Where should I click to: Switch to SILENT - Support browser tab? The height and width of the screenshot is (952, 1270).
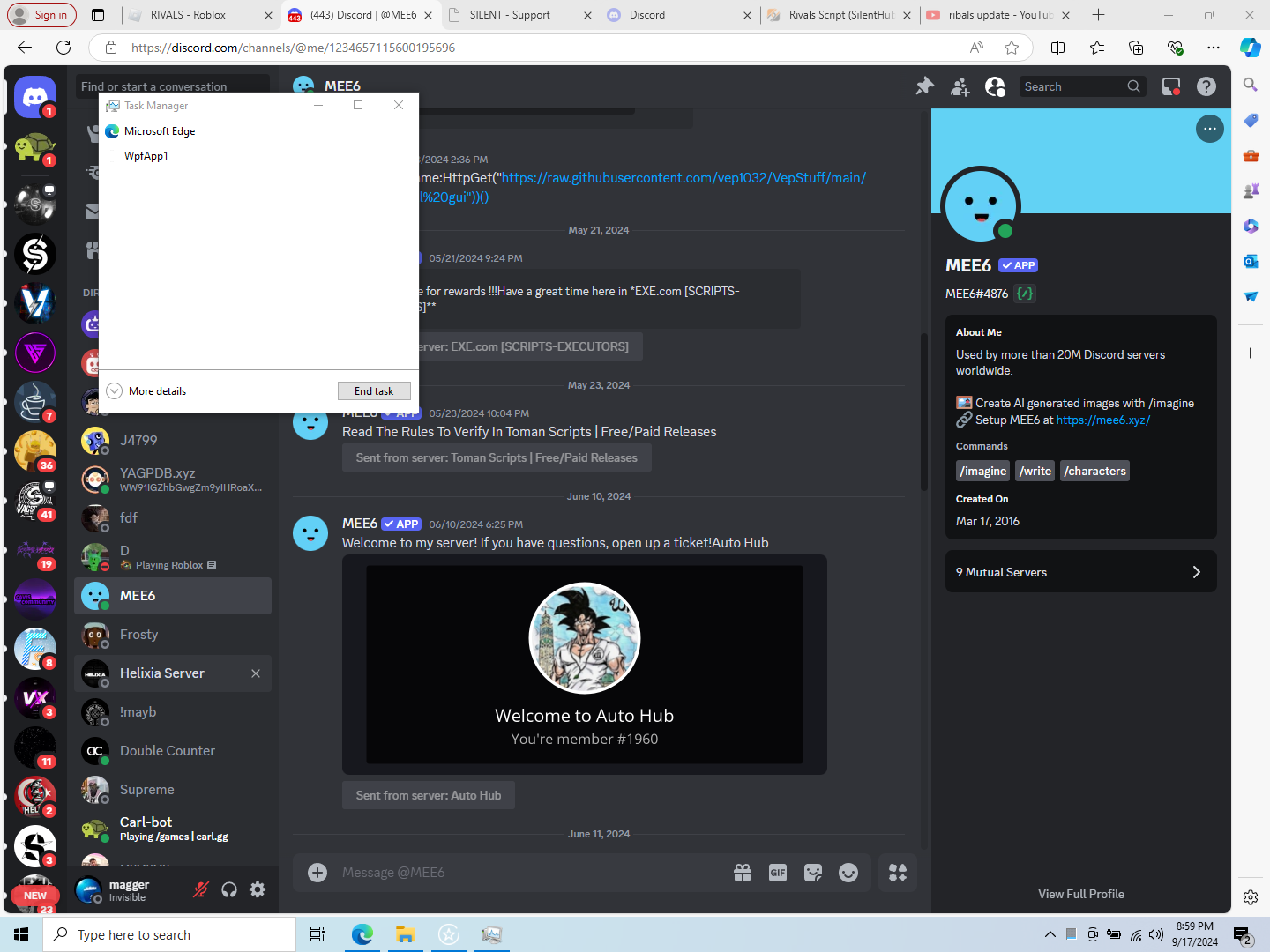tap(520, 15)
